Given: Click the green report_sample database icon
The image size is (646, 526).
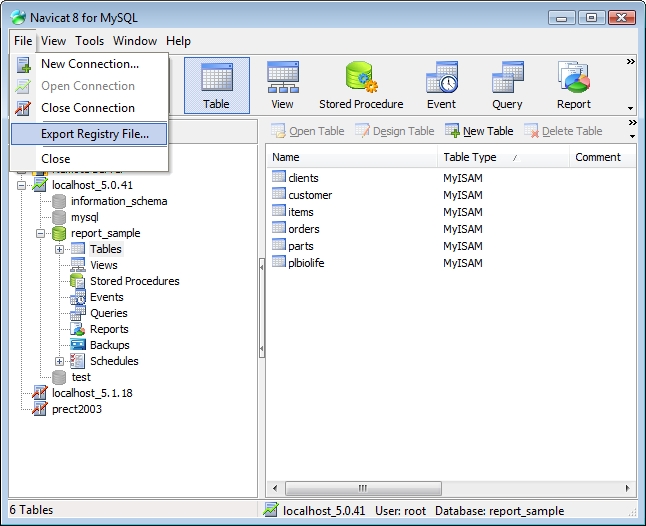Looking at the screenshot, I should [x=59, y=233].
